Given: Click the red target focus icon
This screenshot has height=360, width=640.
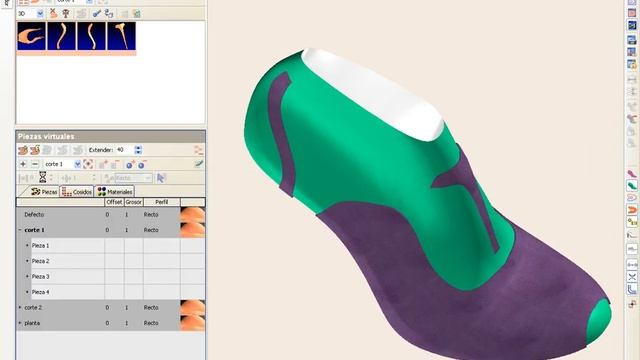Looking at the screenshot, I should click(x=88, y=164).
